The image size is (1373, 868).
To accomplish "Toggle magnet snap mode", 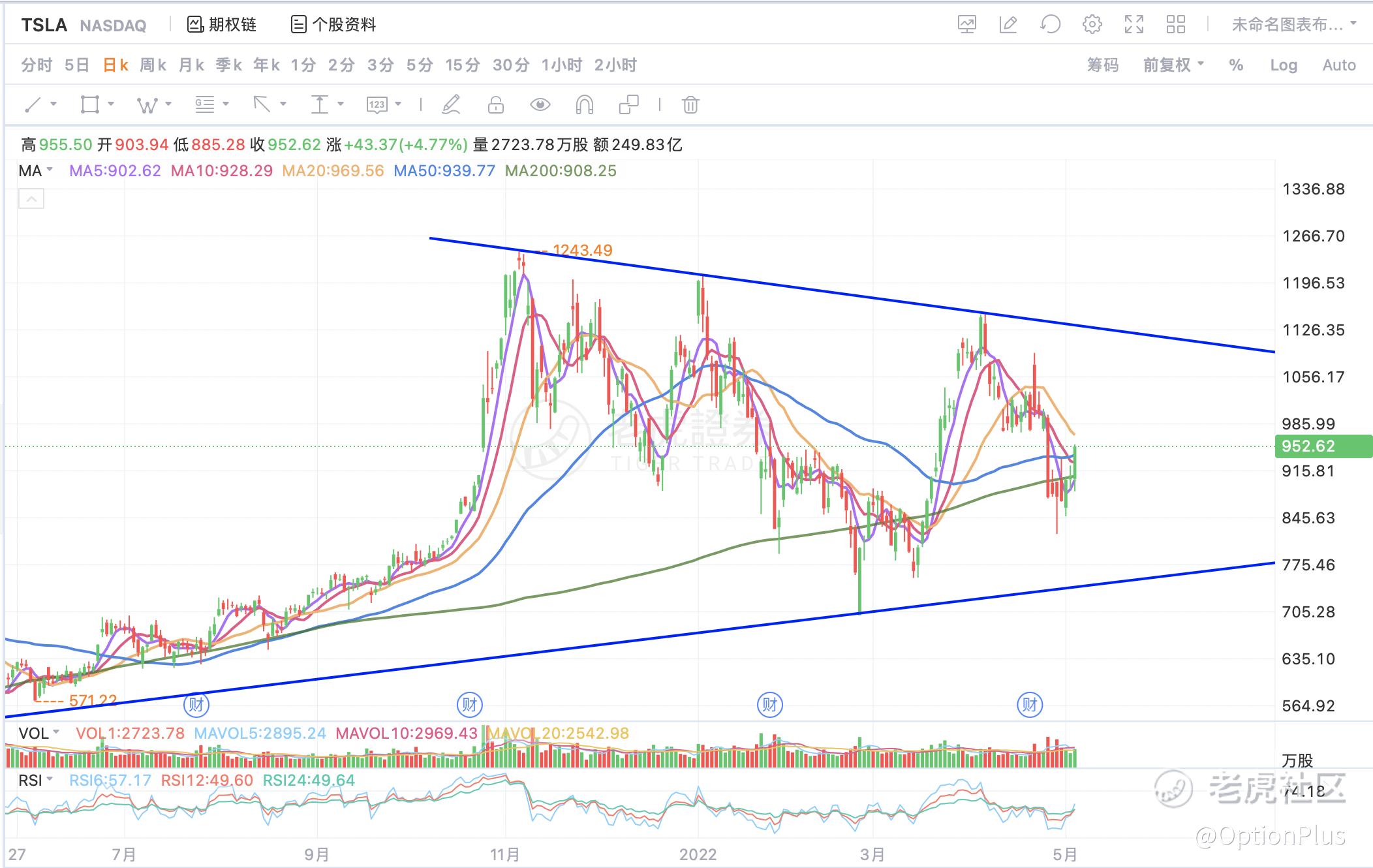I will point(585,104).
